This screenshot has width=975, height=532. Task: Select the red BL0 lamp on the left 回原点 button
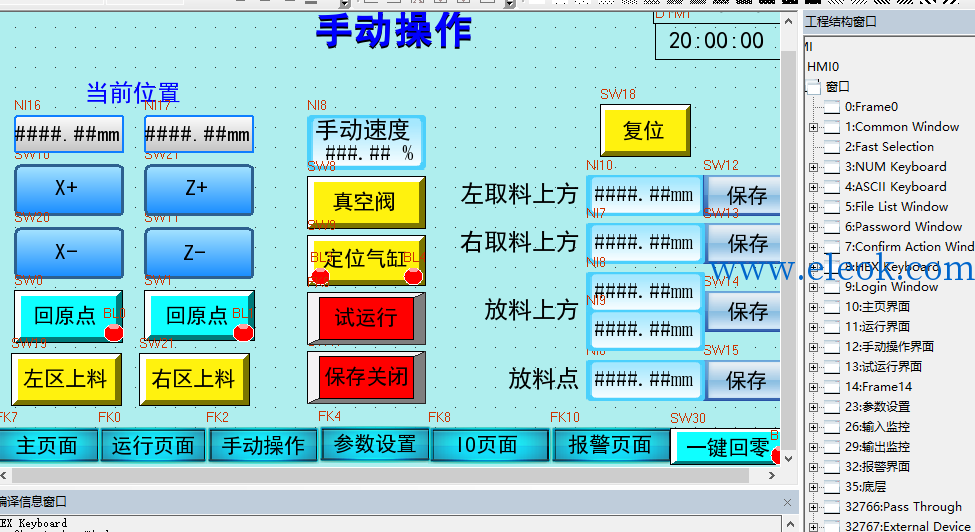tap(114, 332)
